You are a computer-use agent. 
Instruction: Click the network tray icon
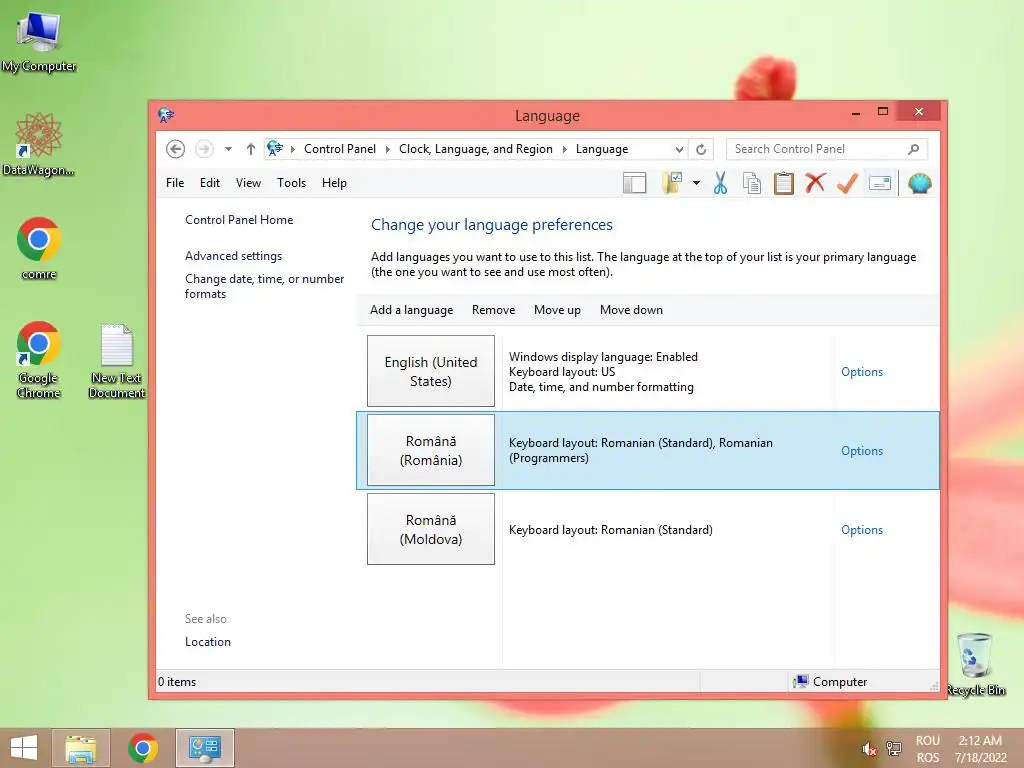click(893, 749)
